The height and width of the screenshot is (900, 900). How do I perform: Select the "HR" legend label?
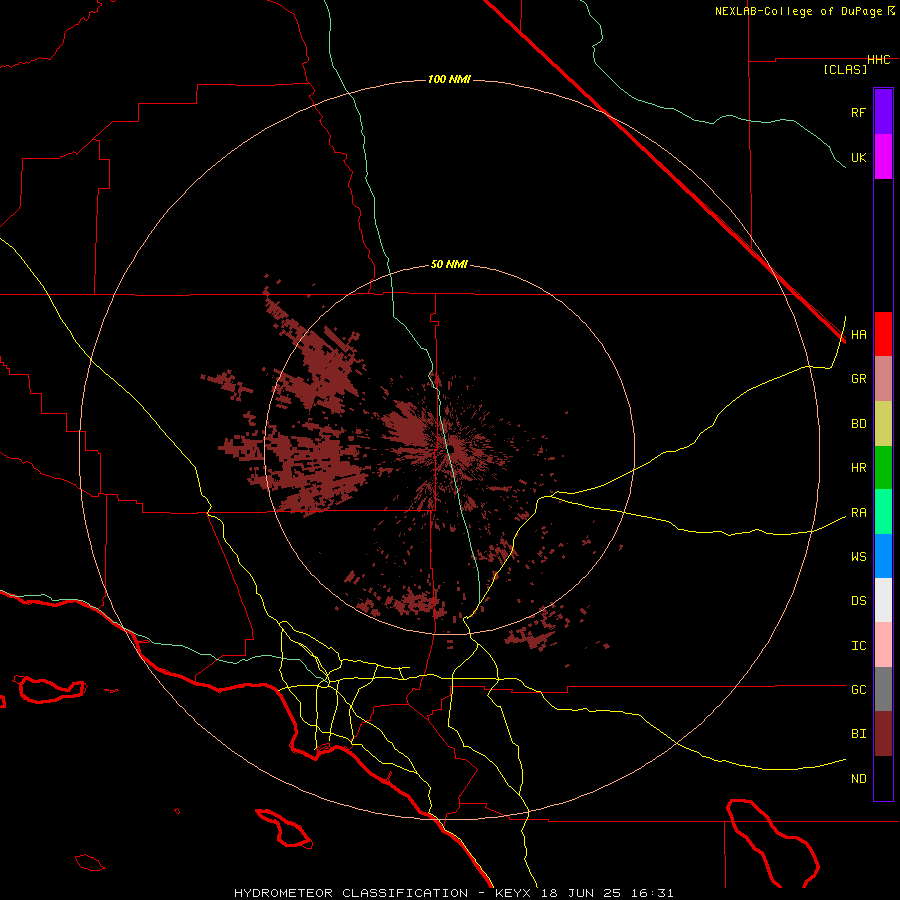point(858,468)
